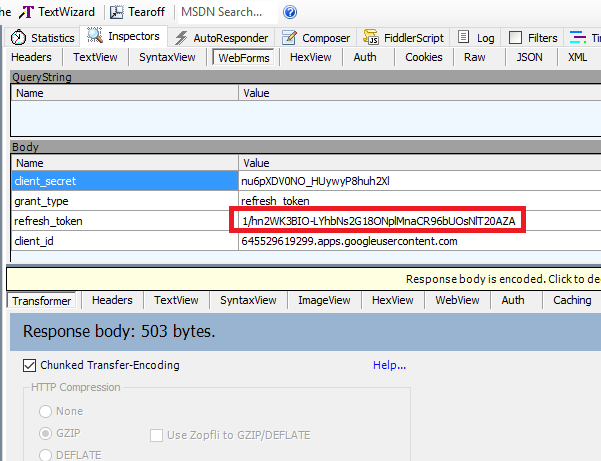Image resolution: width=601 pixels, height=461 pixels.
Task: Click the Log document icon
Action: tap(463, 37)
